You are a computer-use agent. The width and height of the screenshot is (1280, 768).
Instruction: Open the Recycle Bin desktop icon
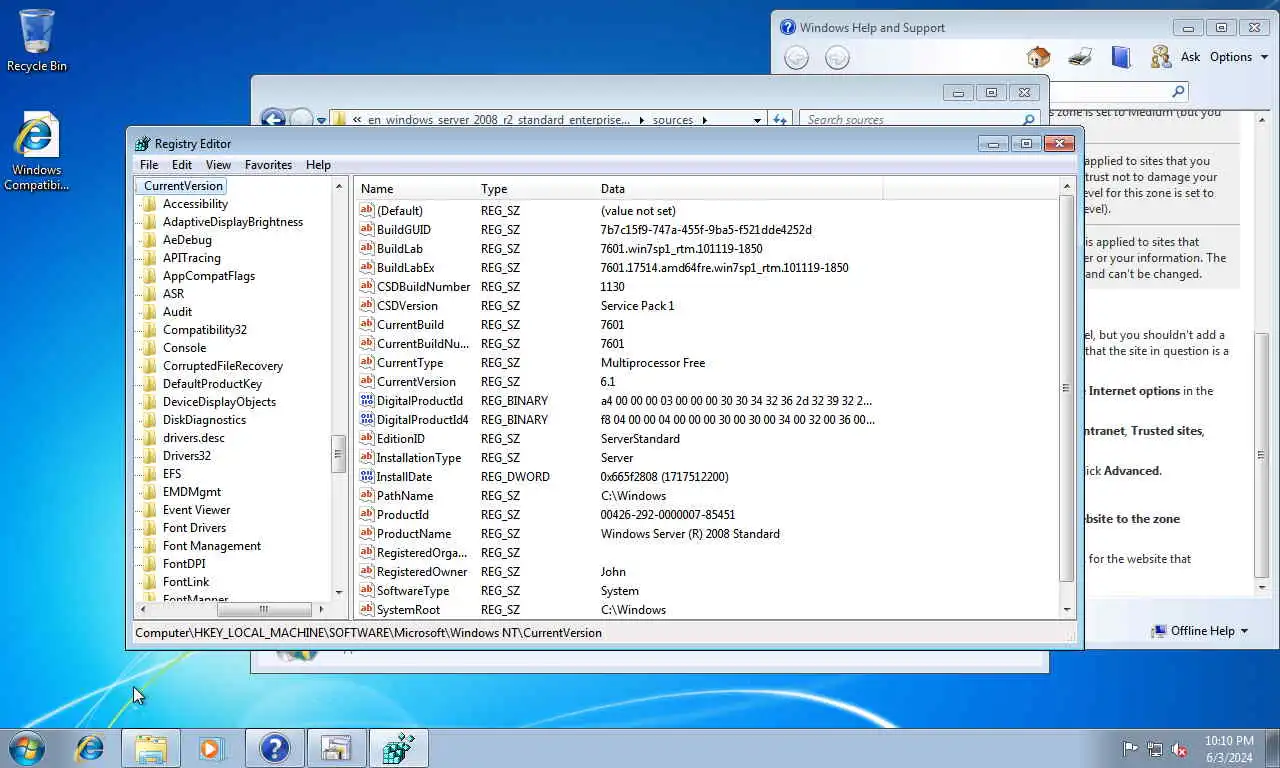[37, 41]
